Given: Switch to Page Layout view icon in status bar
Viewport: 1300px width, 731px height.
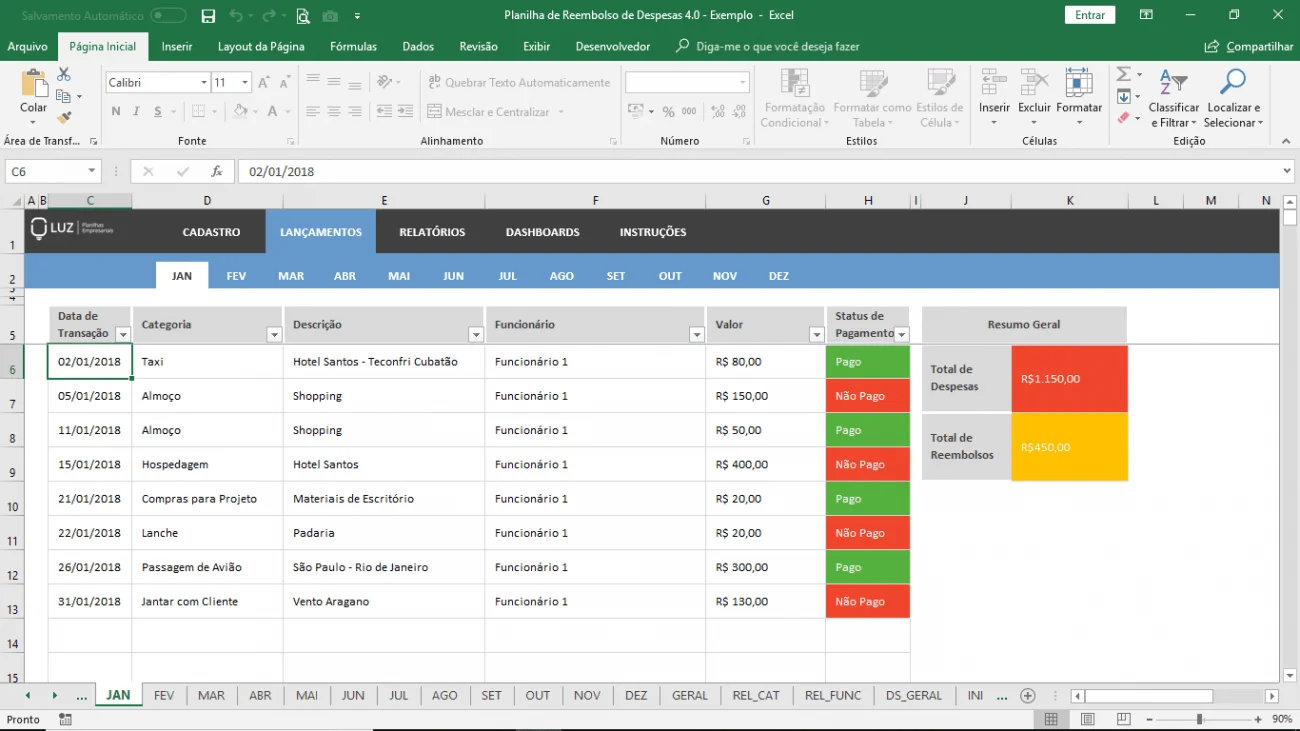Looking at the screenshot, I should (x=1087, y=719).
